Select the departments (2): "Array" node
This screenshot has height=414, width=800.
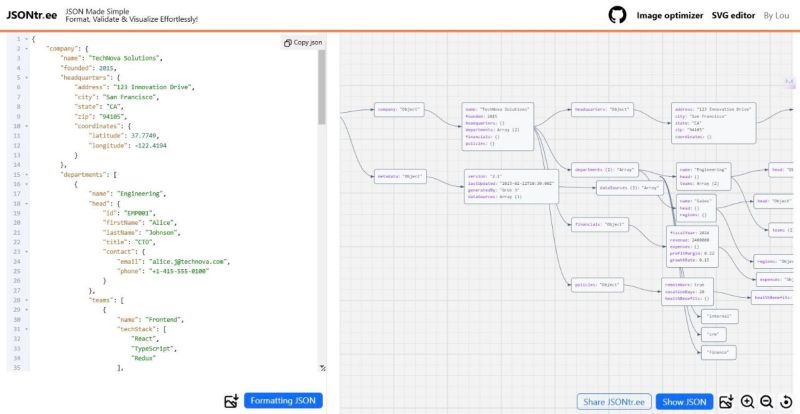[605, 169]
